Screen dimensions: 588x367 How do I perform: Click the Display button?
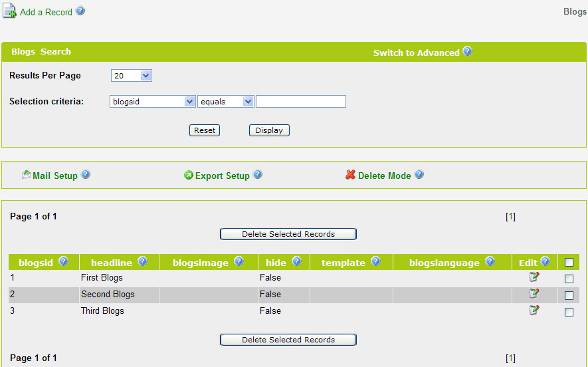tap(269, 130)
